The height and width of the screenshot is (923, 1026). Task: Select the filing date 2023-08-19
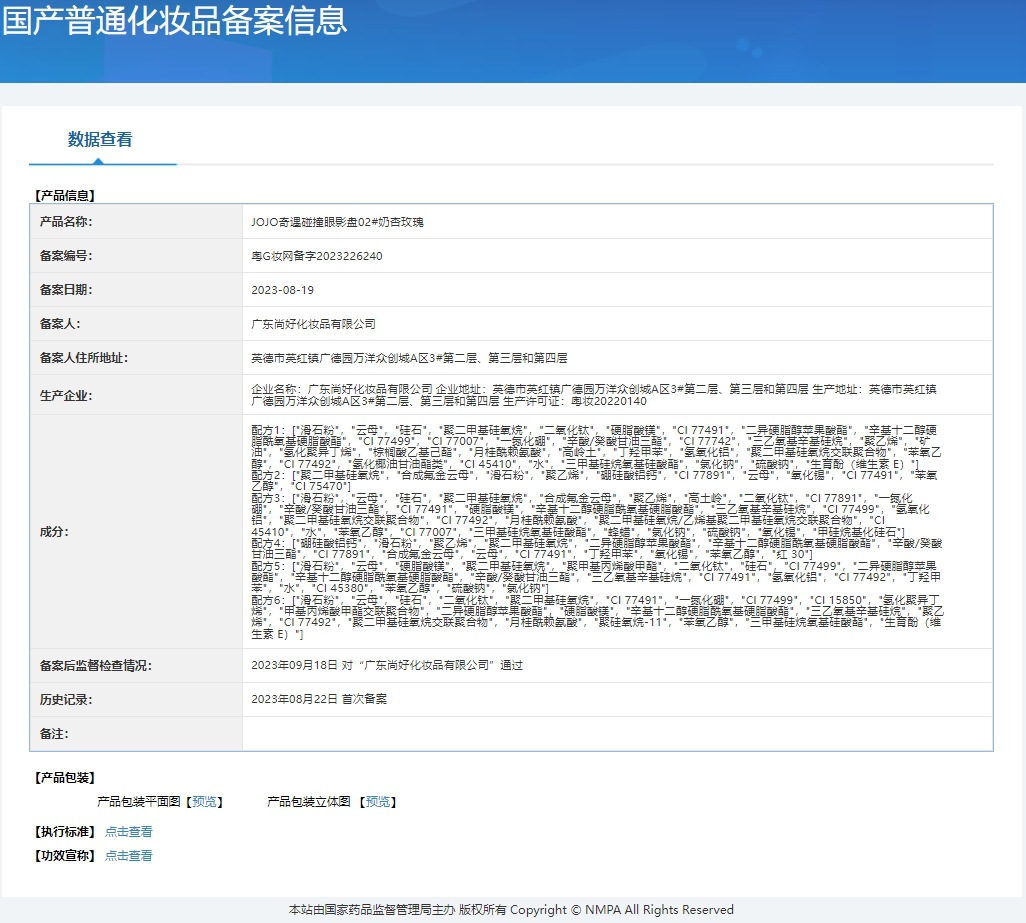point(282,290)
